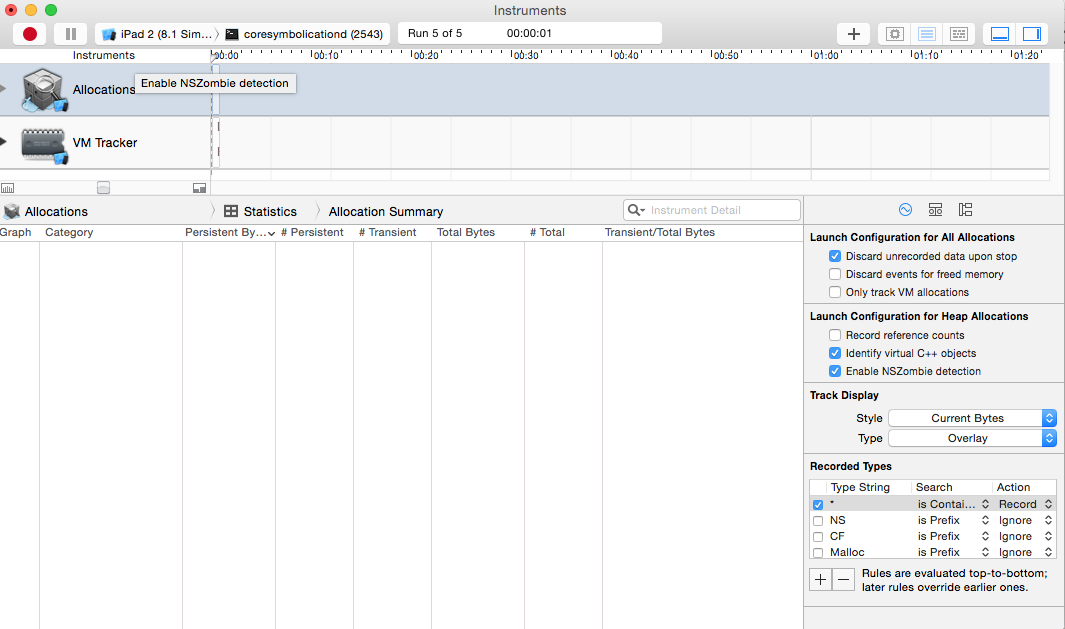
Task: Show the Extended Detail inspector tab
Action: 965,210
